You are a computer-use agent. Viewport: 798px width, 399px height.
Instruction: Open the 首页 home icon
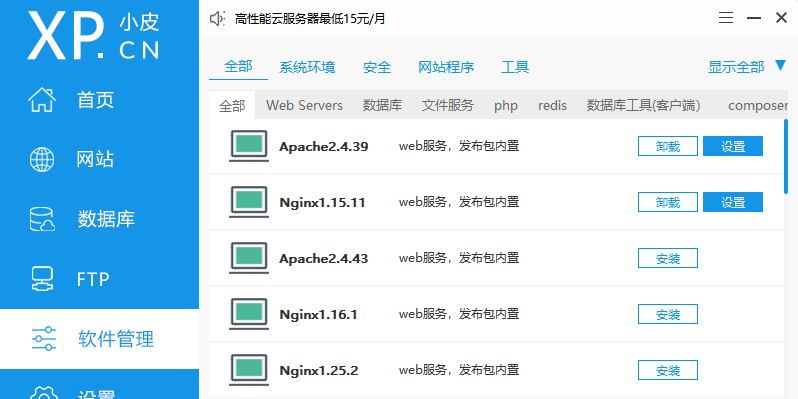tap(42, 100)
